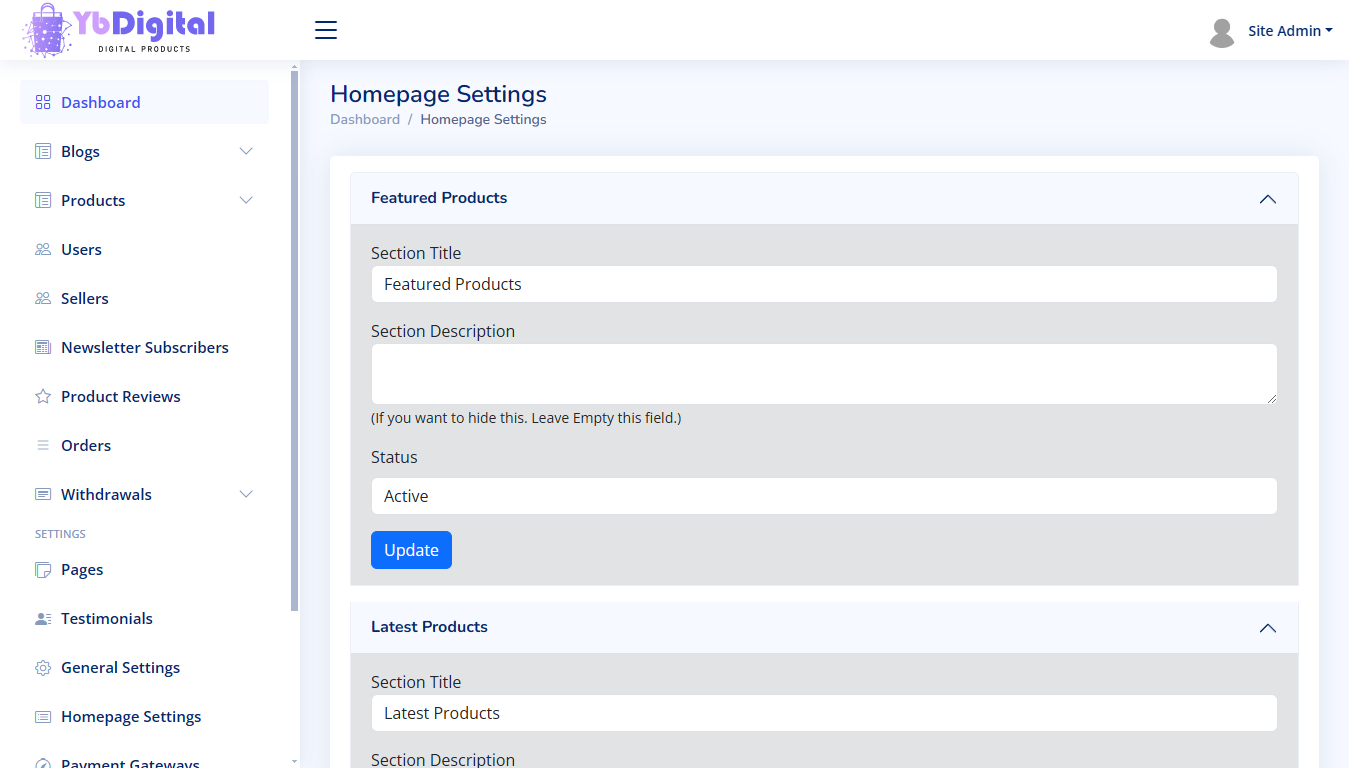1349x768 pixels.
Task: Click the Users people icon
Action: click(x=43, y=250)
